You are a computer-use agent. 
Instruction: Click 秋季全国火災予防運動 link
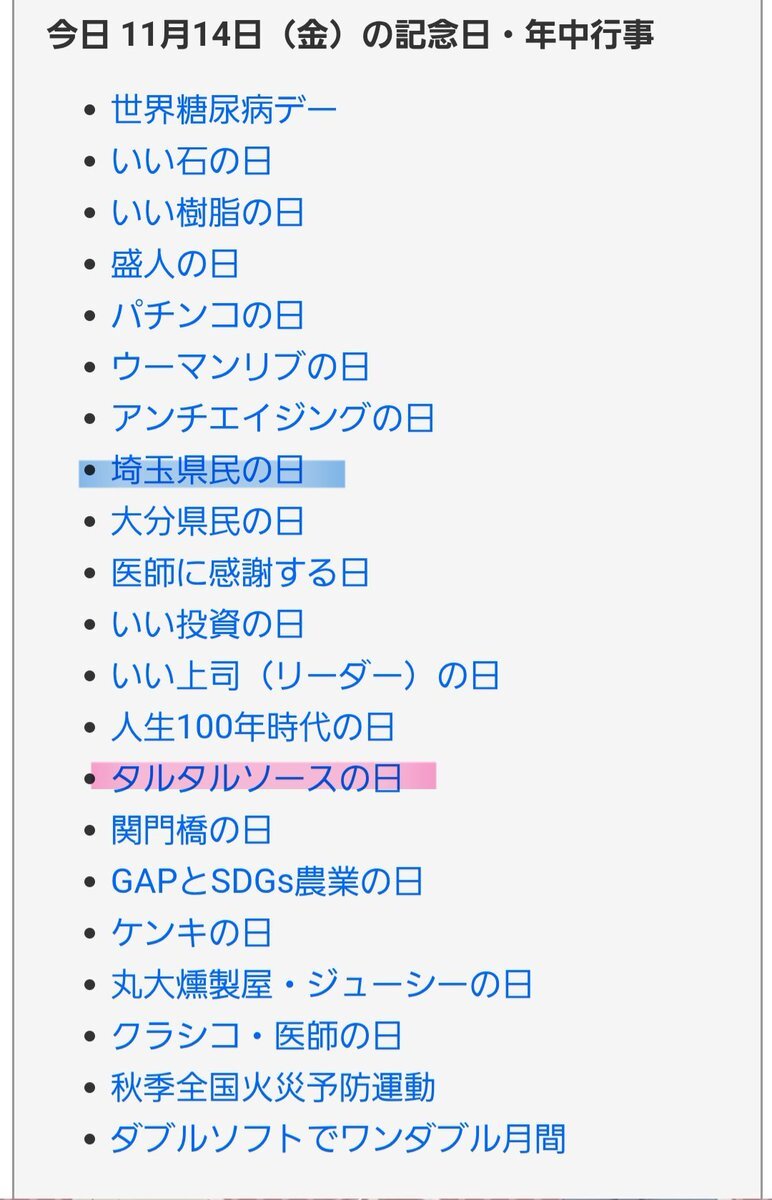(x=272, y=1087)
